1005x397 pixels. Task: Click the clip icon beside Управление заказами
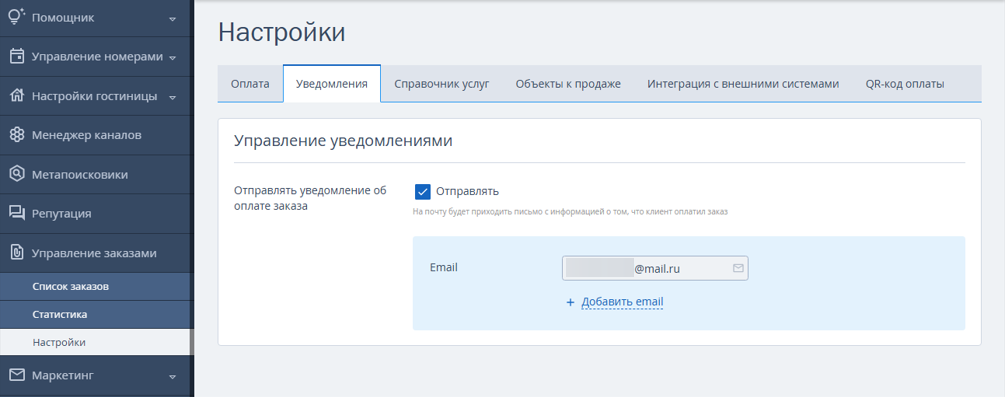point(17,253)
